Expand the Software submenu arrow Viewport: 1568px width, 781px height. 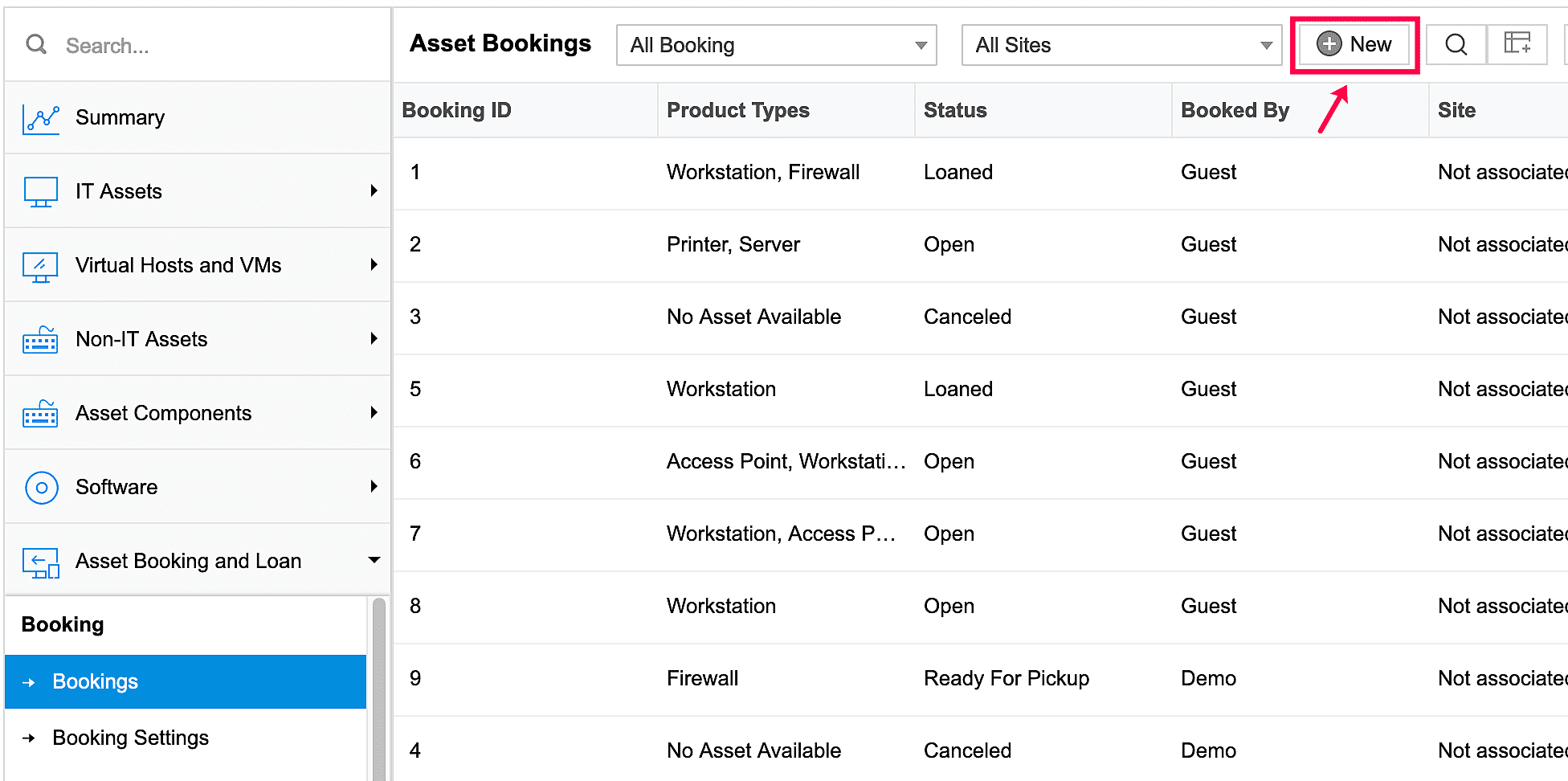click(x=374, y=487)
